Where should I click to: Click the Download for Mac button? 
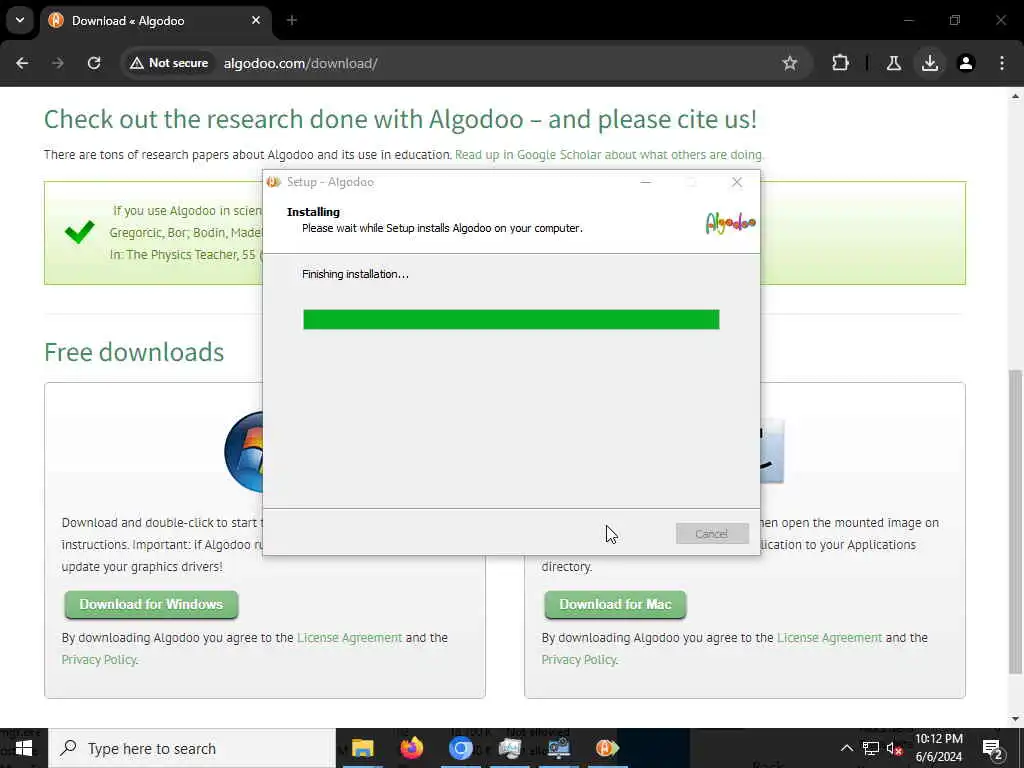pos(615,605)
